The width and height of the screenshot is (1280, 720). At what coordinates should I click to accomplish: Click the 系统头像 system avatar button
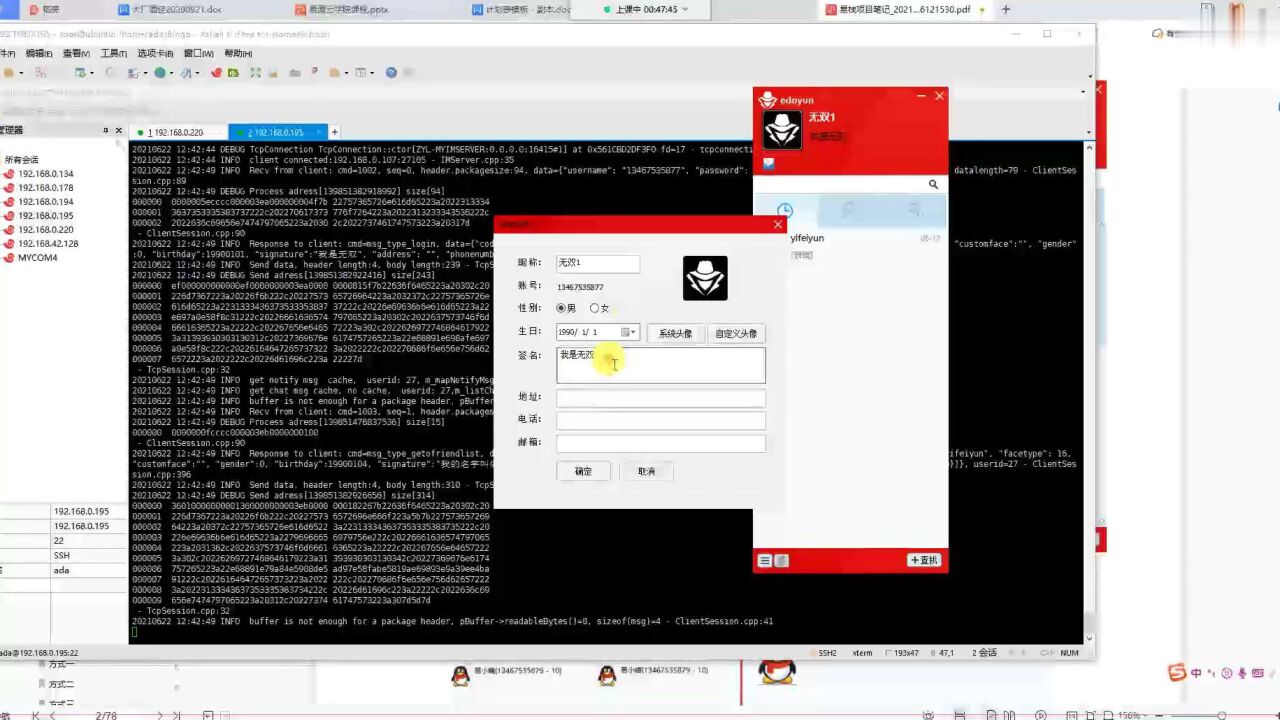675,333
